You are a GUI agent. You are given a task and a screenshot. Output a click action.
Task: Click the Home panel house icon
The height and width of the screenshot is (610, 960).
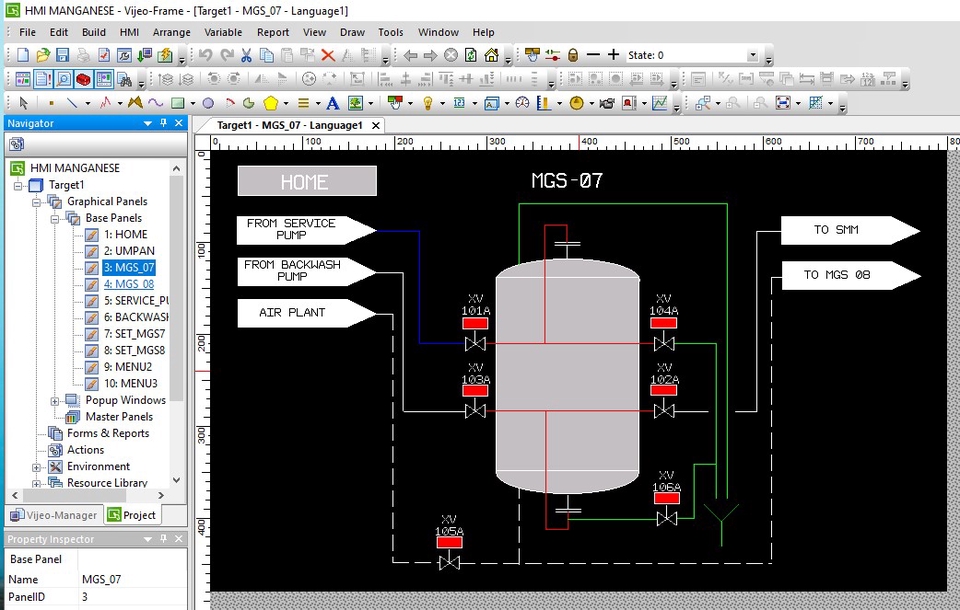coord(491,55)
